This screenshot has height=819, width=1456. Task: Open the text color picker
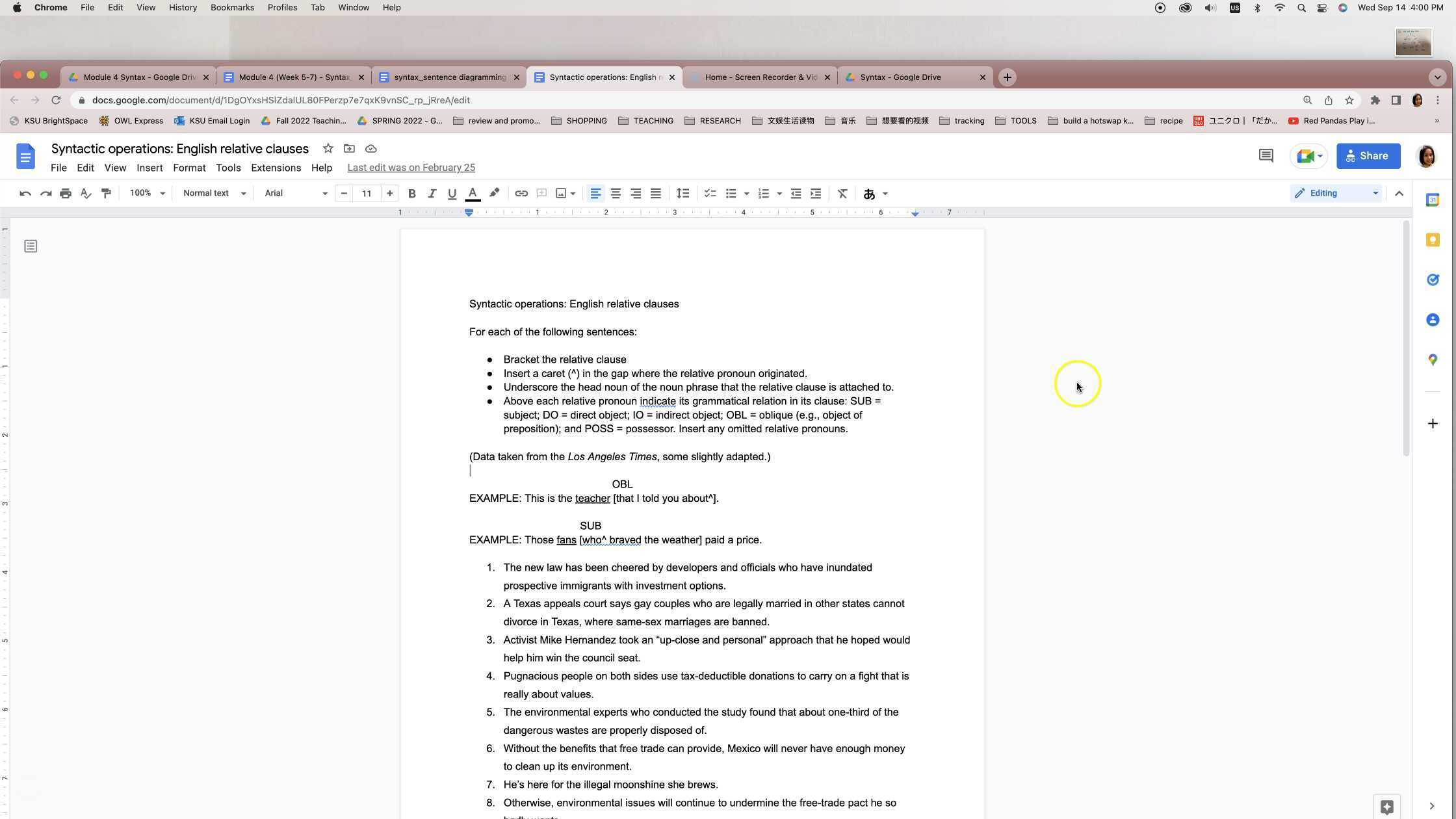click(473, 193)
